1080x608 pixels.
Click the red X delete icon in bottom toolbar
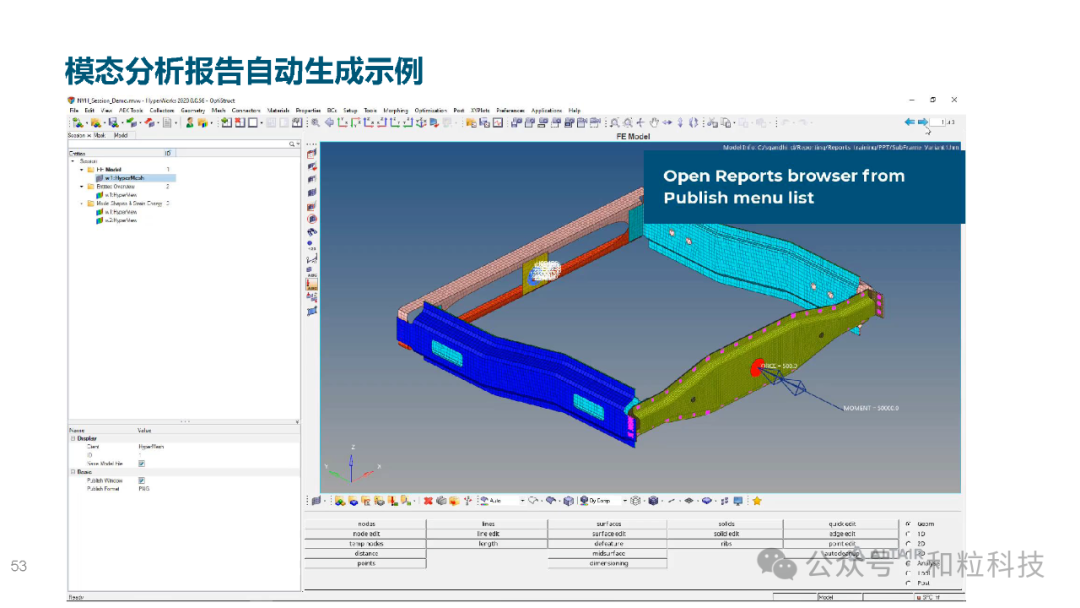[x=428, y=500]
